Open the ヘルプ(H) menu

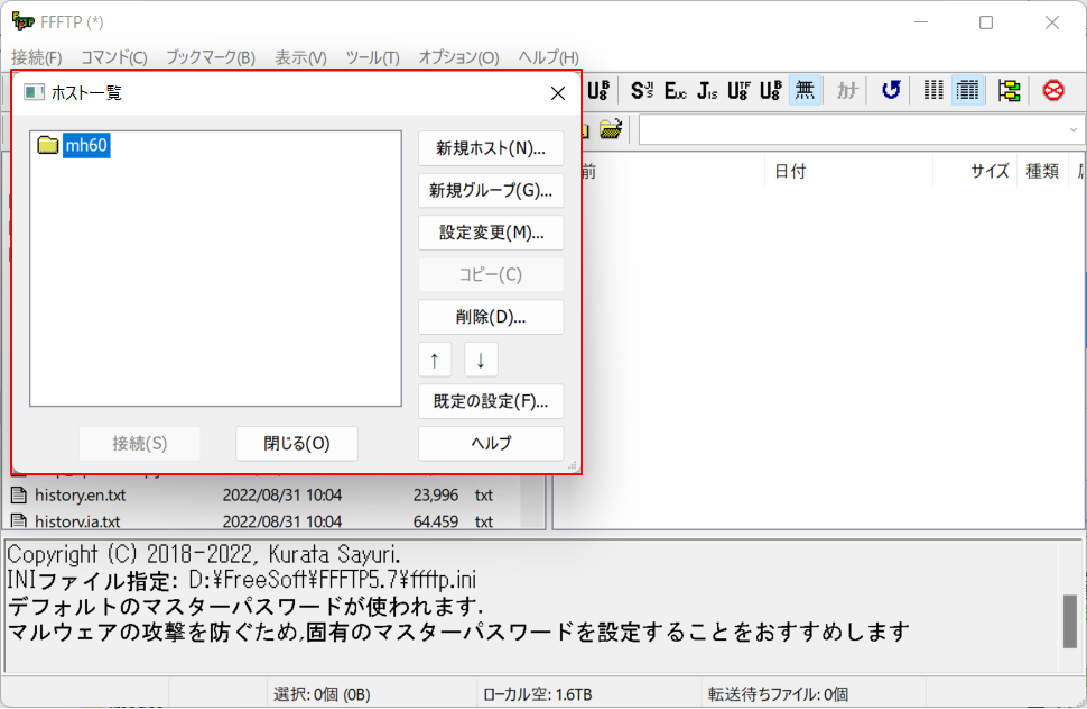548,58
